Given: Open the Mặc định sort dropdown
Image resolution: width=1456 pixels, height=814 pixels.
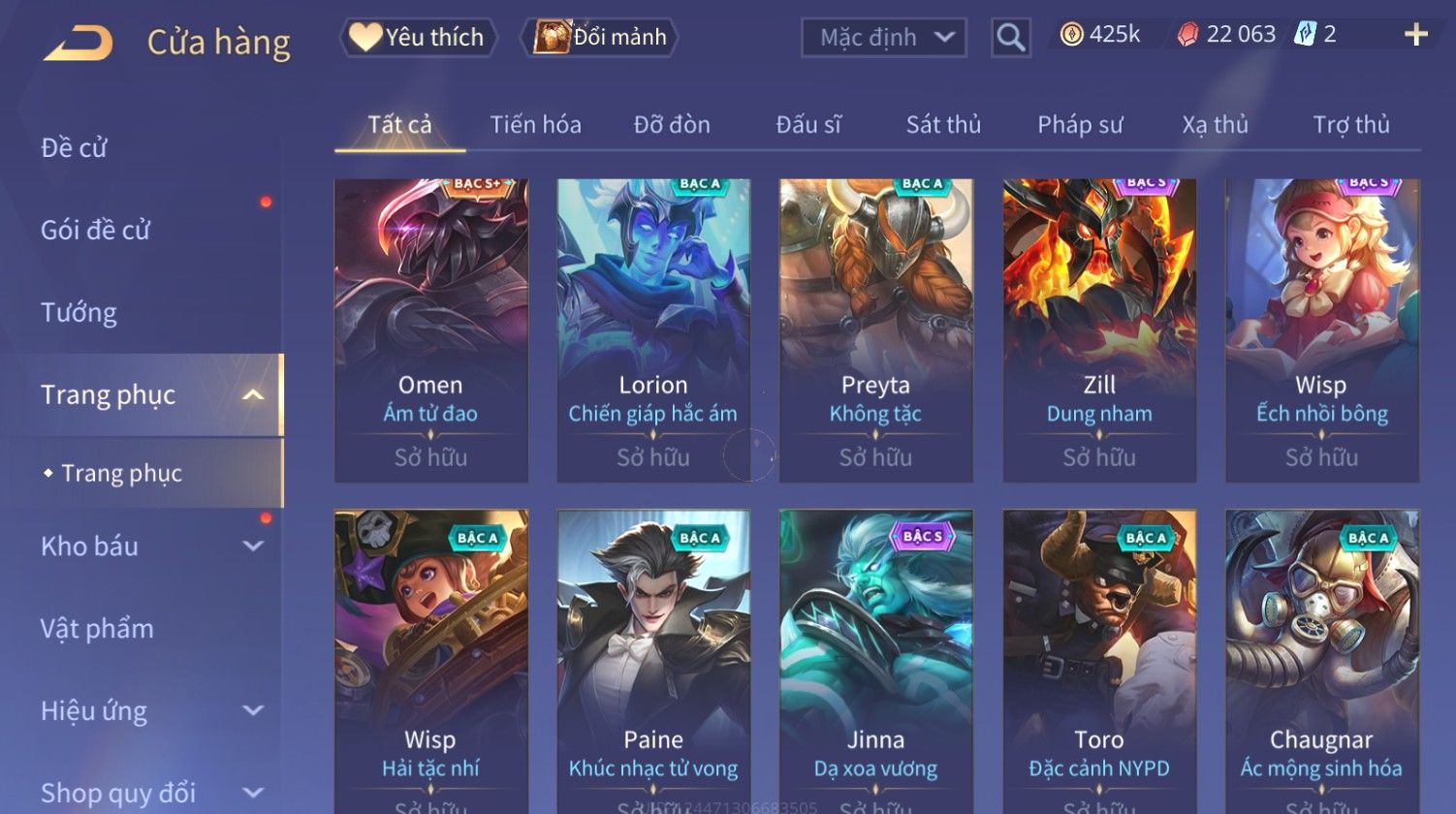Looking at the screenshot, I should point(884,38).
